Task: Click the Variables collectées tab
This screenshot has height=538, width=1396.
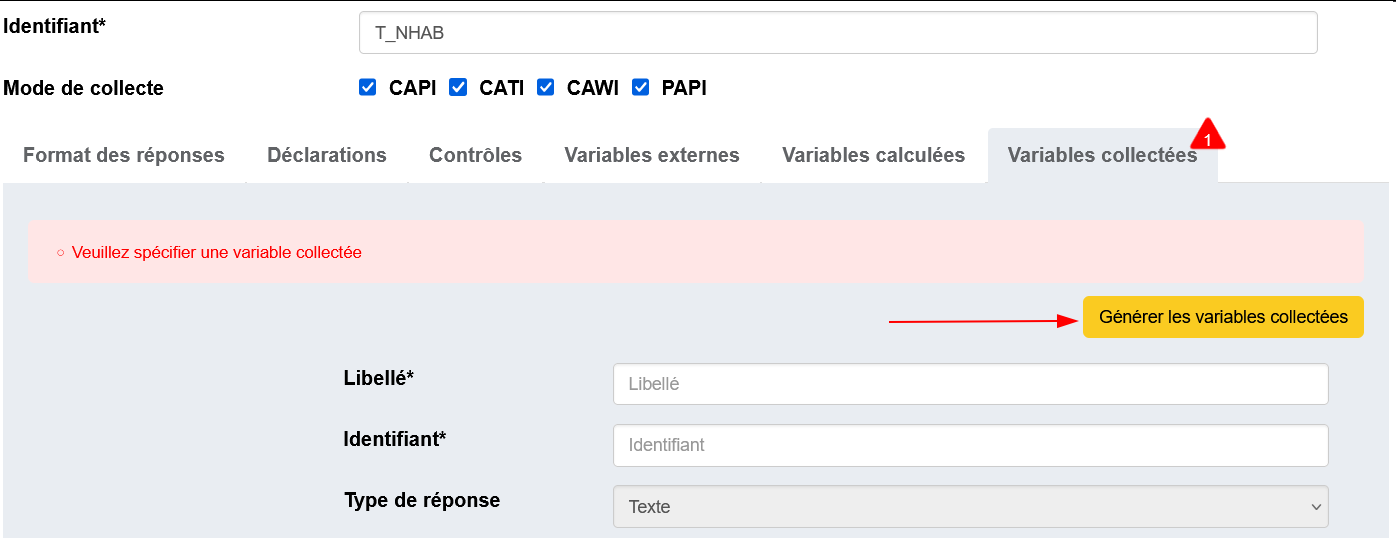Action: pos(1102,155)
